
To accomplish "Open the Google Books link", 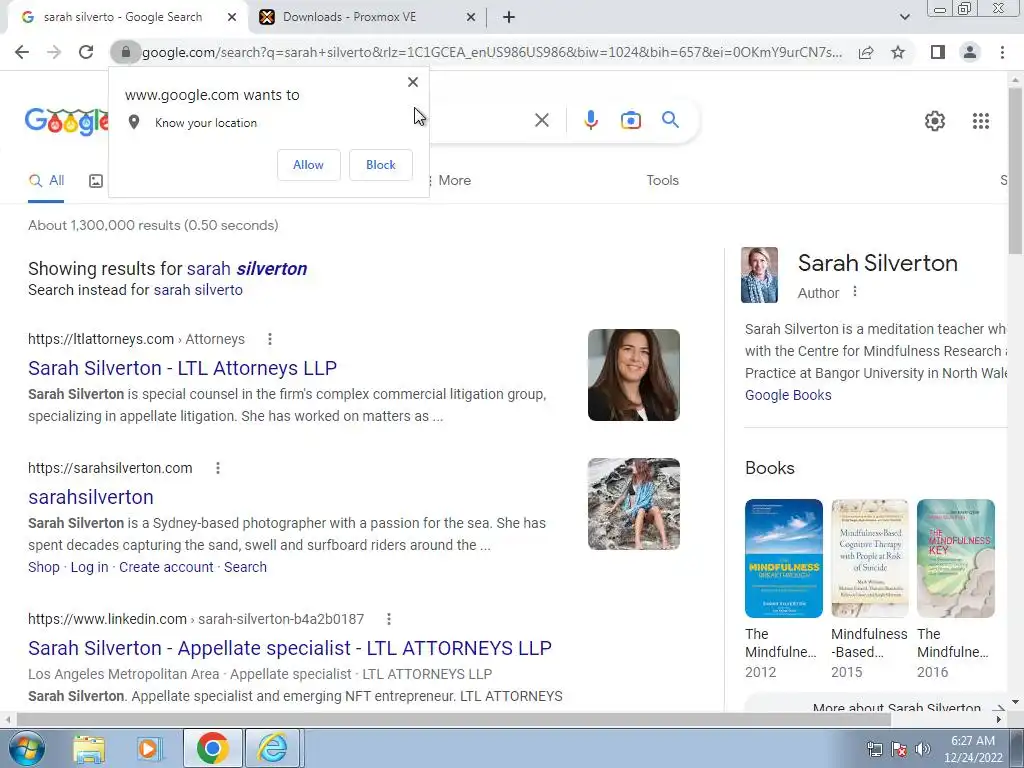I will coord(788,395).
